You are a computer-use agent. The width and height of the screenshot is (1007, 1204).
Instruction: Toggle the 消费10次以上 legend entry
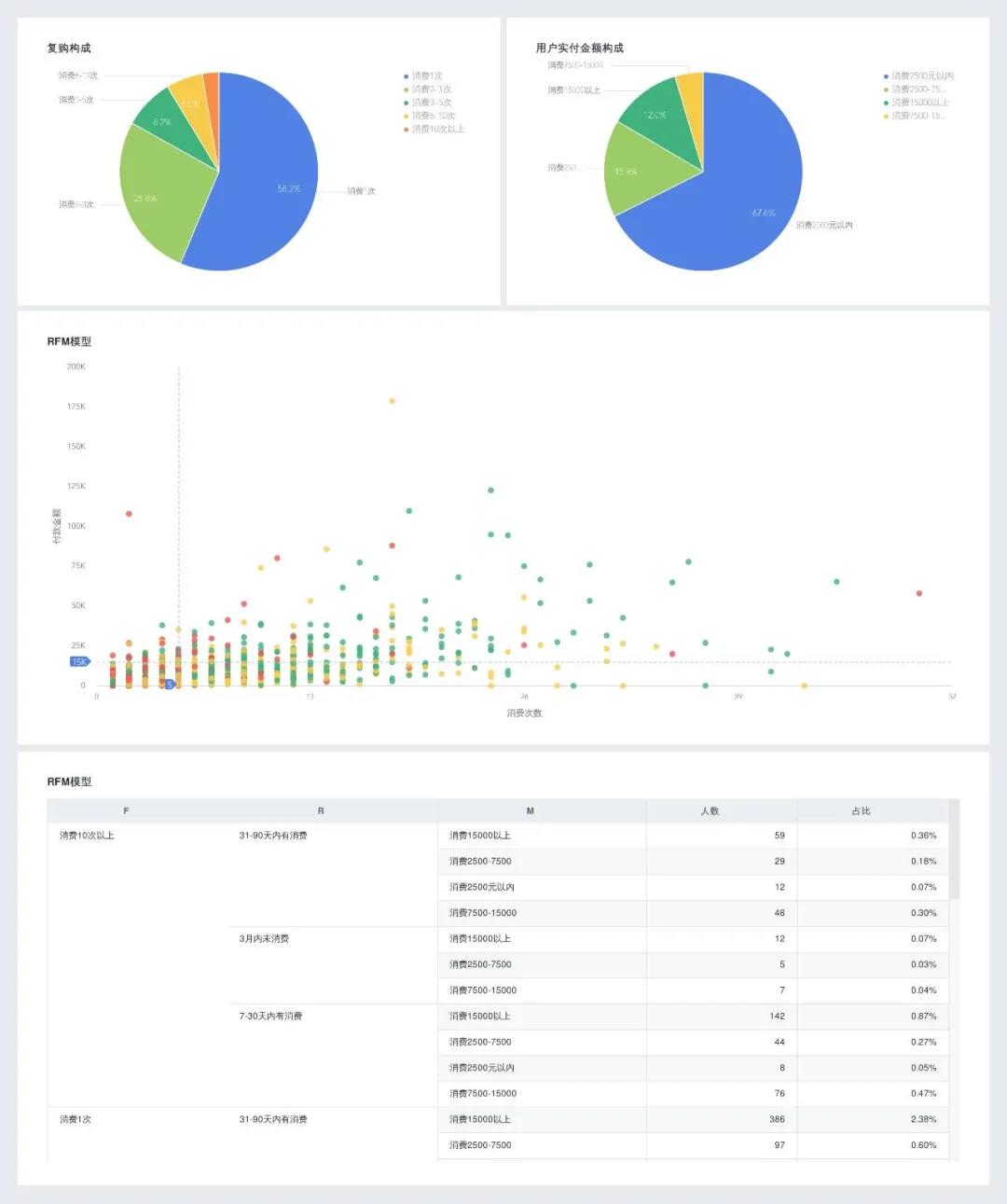coord(434,130)
